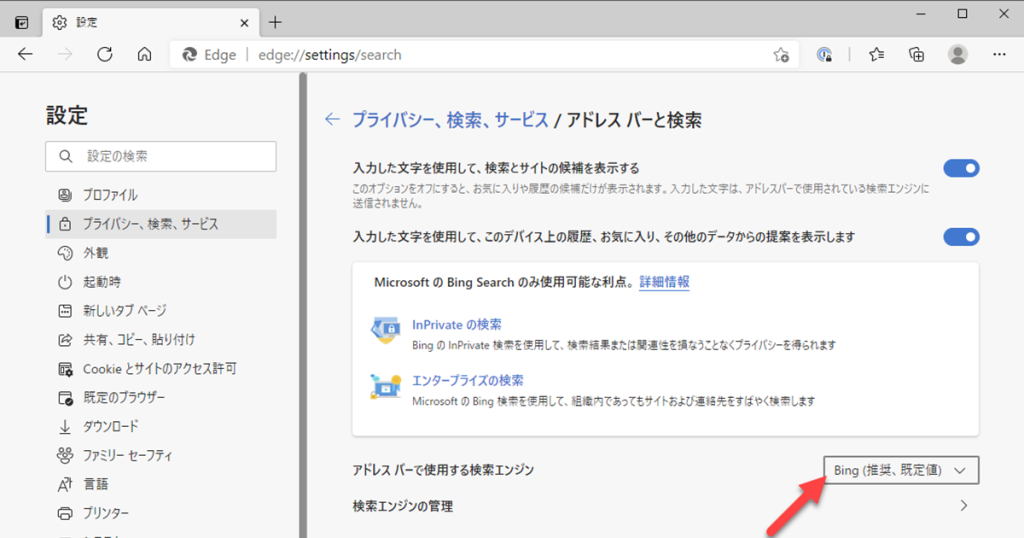
Task: Open 共有、コピー、貼り付け settings section
Action: click(x=161, y=340)
